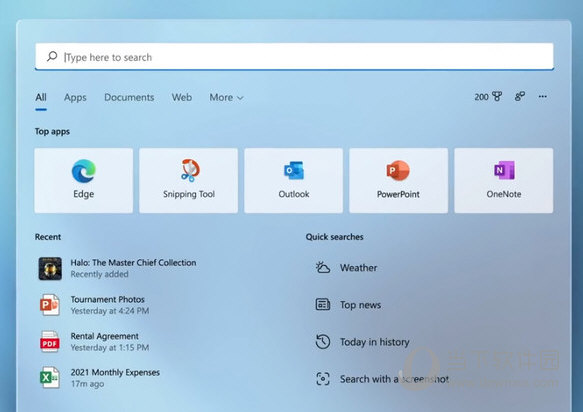Open the three-dot options menu
583x412 pixels.
(x=542, y=97)
